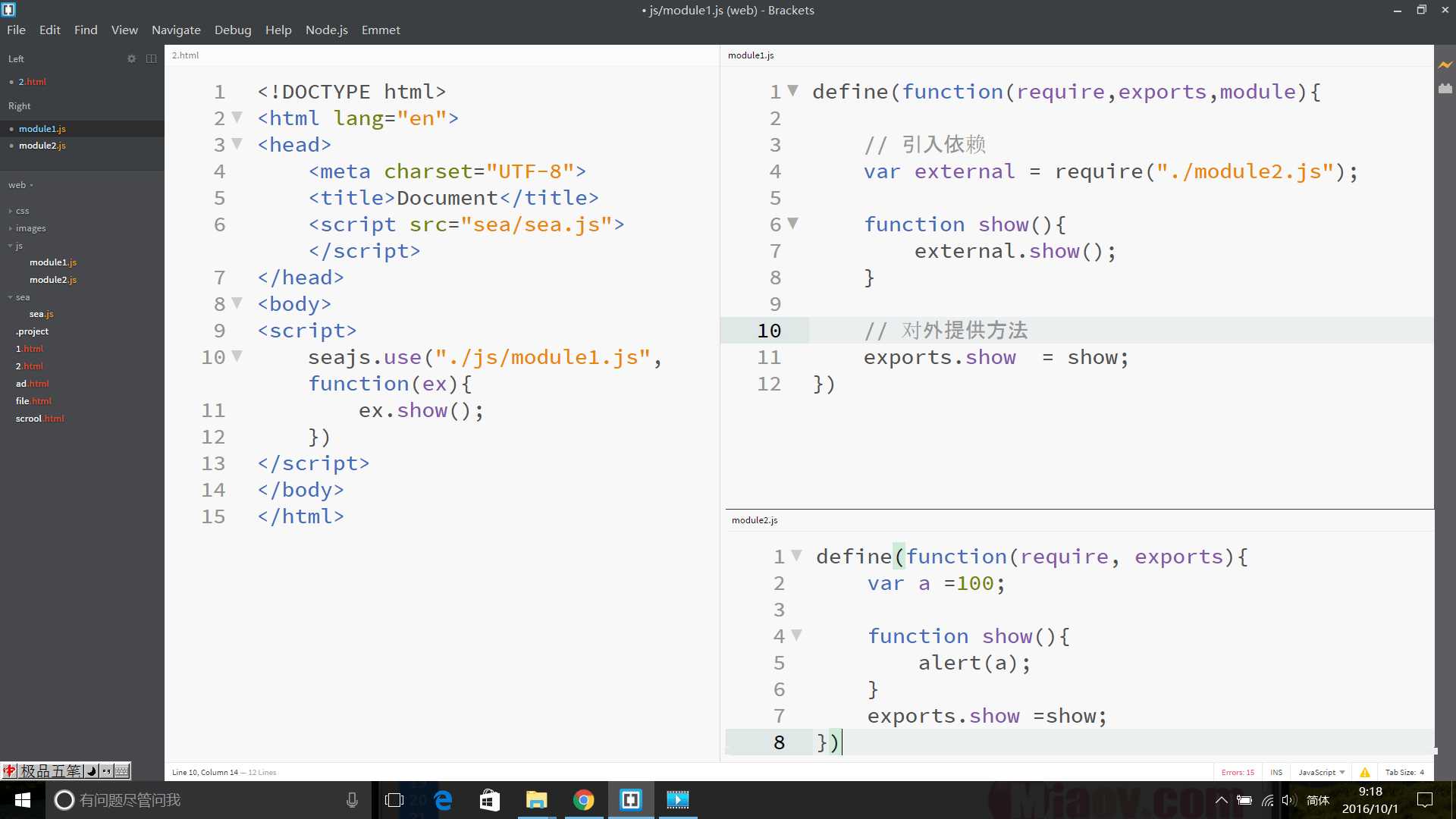Viewport: 1456px width, 819px height.
Task: Open the Action Center notification icon
Action: pos(1425,800)
